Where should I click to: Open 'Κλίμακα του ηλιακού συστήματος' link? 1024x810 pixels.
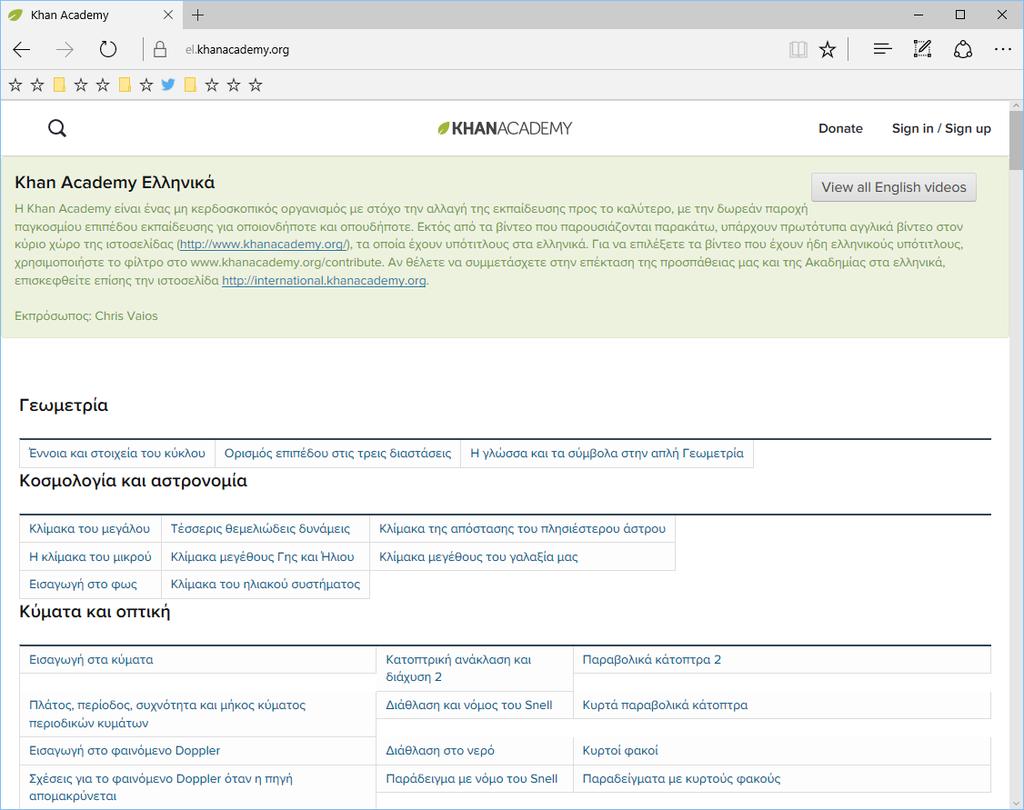tap(265, 584)
